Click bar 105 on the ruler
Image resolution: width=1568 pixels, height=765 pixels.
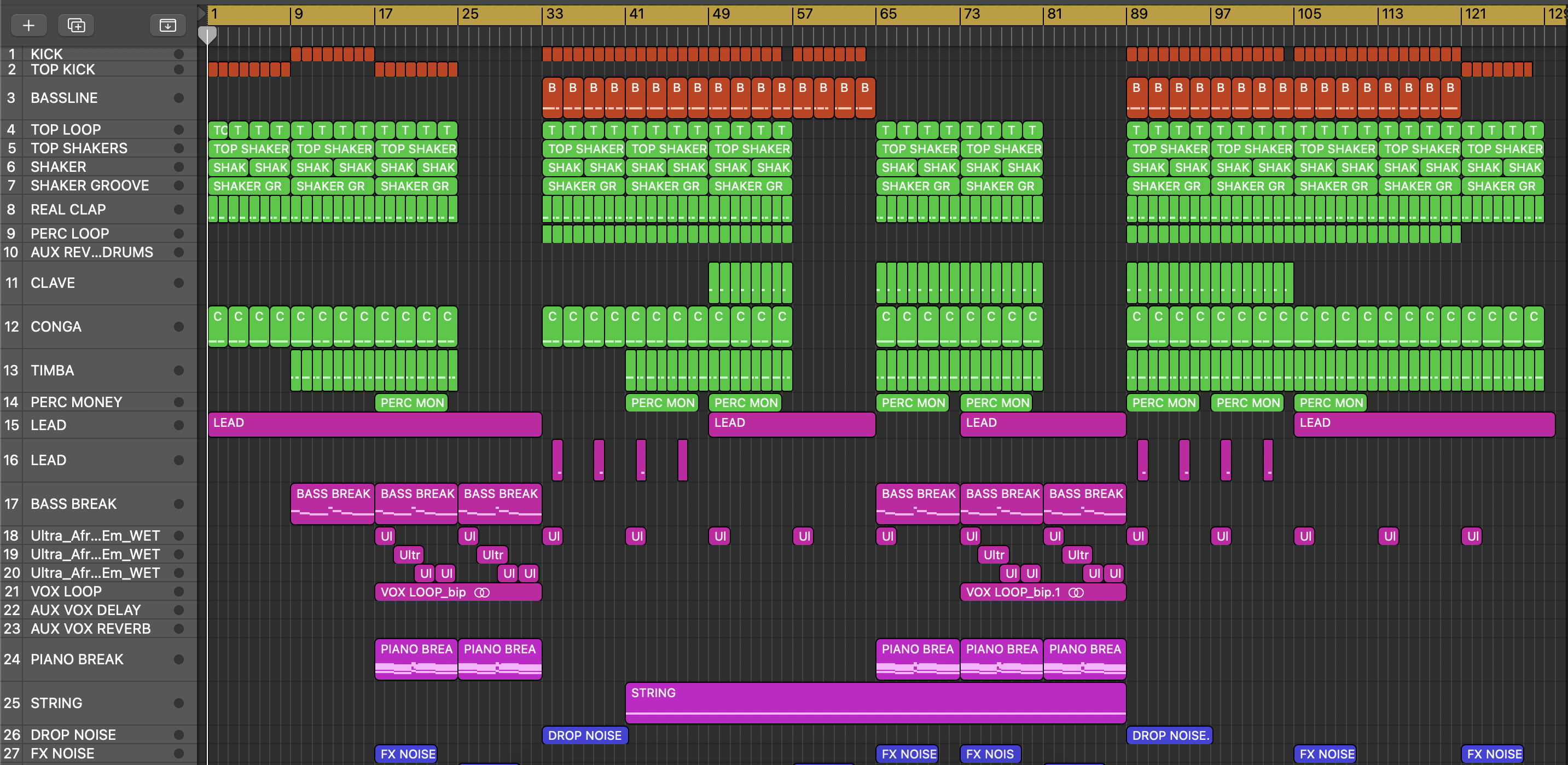(1309, 14)
